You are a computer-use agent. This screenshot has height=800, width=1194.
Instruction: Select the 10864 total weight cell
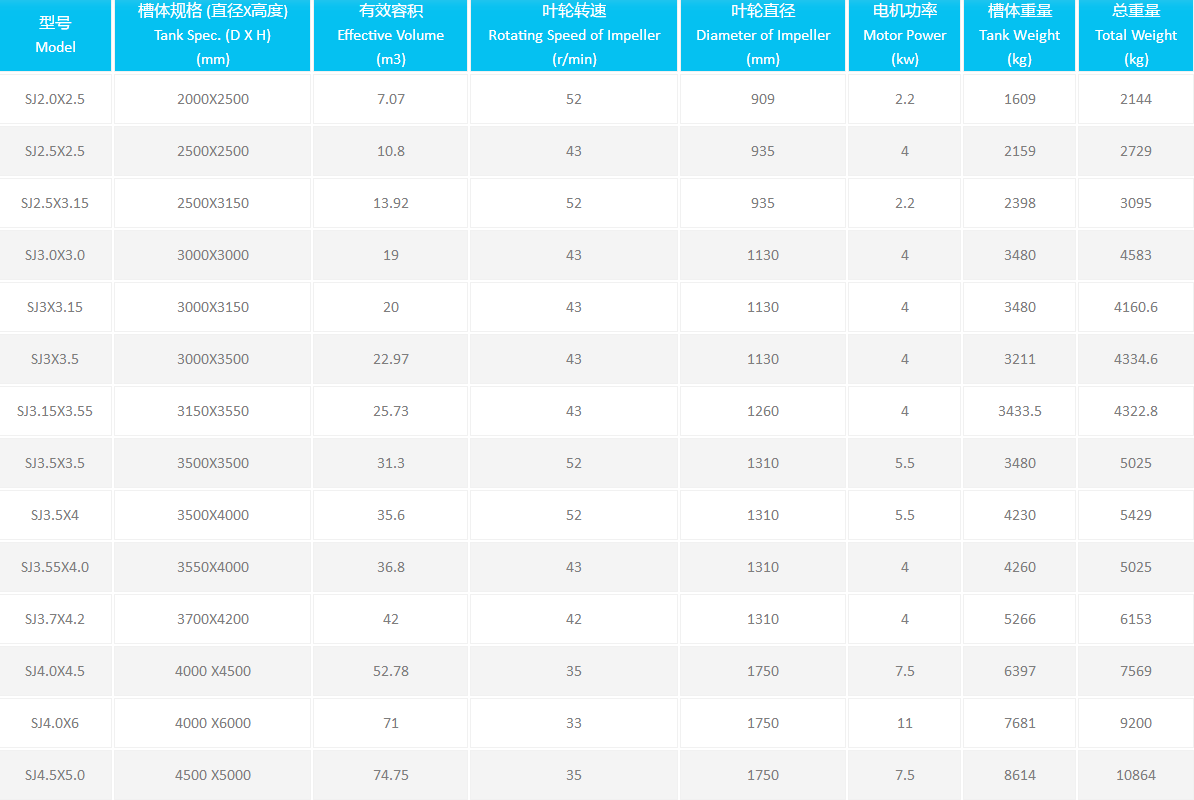tap(1135, 775)
